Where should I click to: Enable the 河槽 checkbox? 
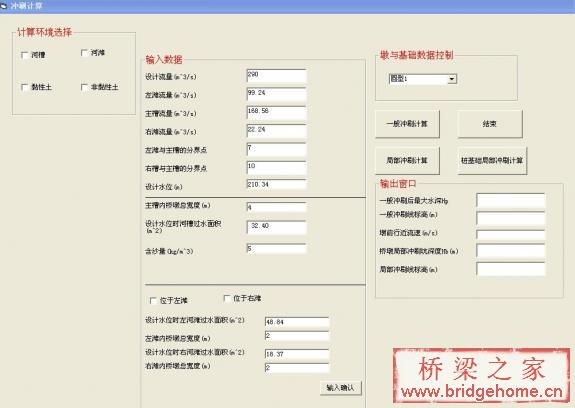[25, 55]
